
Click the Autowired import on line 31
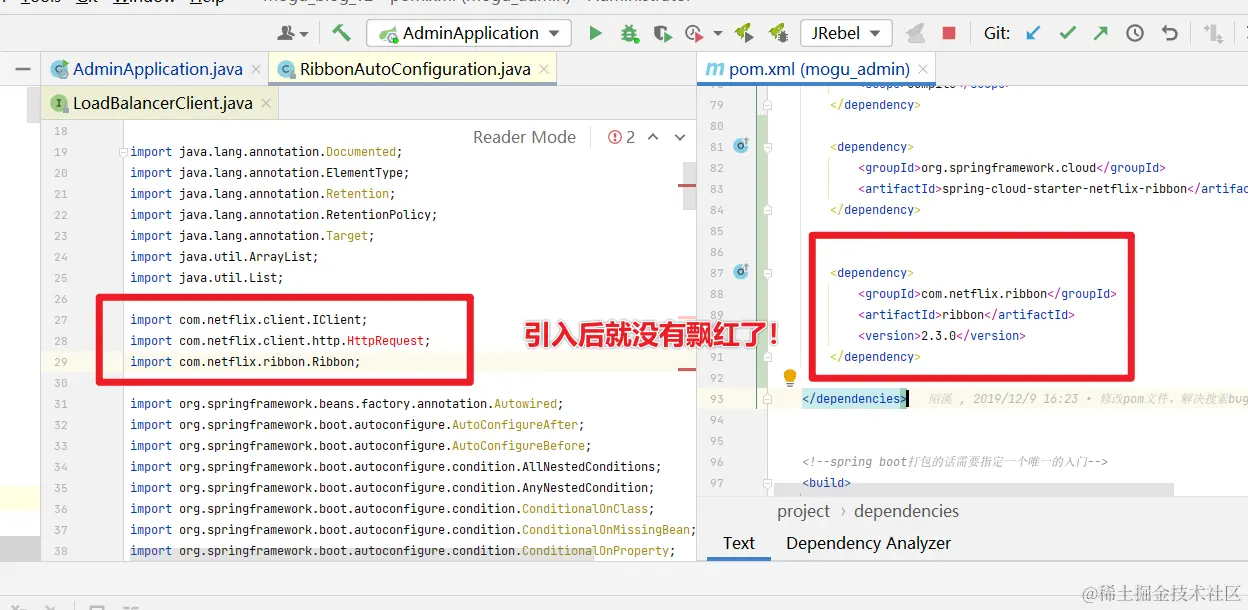tap(347, 404)
